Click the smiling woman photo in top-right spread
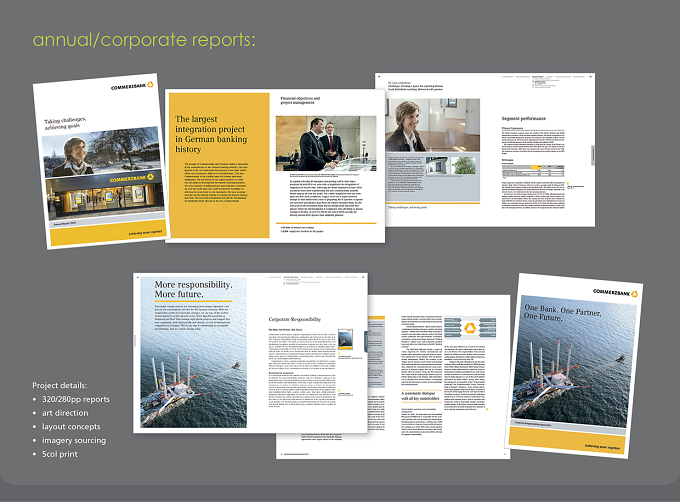 click(433, 125)
